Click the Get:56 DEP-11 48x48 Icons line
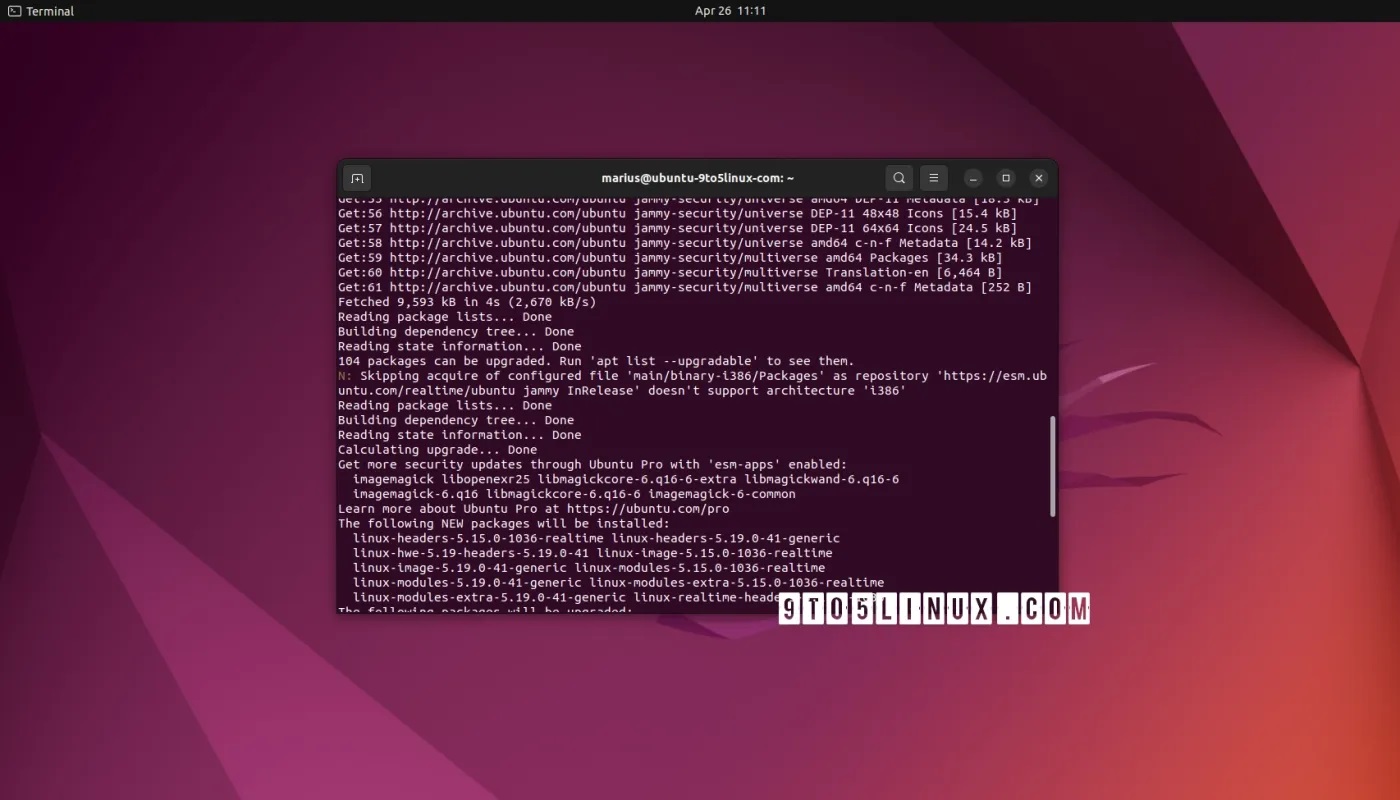Image resolution: width=1400 pixels, height=800 pixels. pos(677,213)
